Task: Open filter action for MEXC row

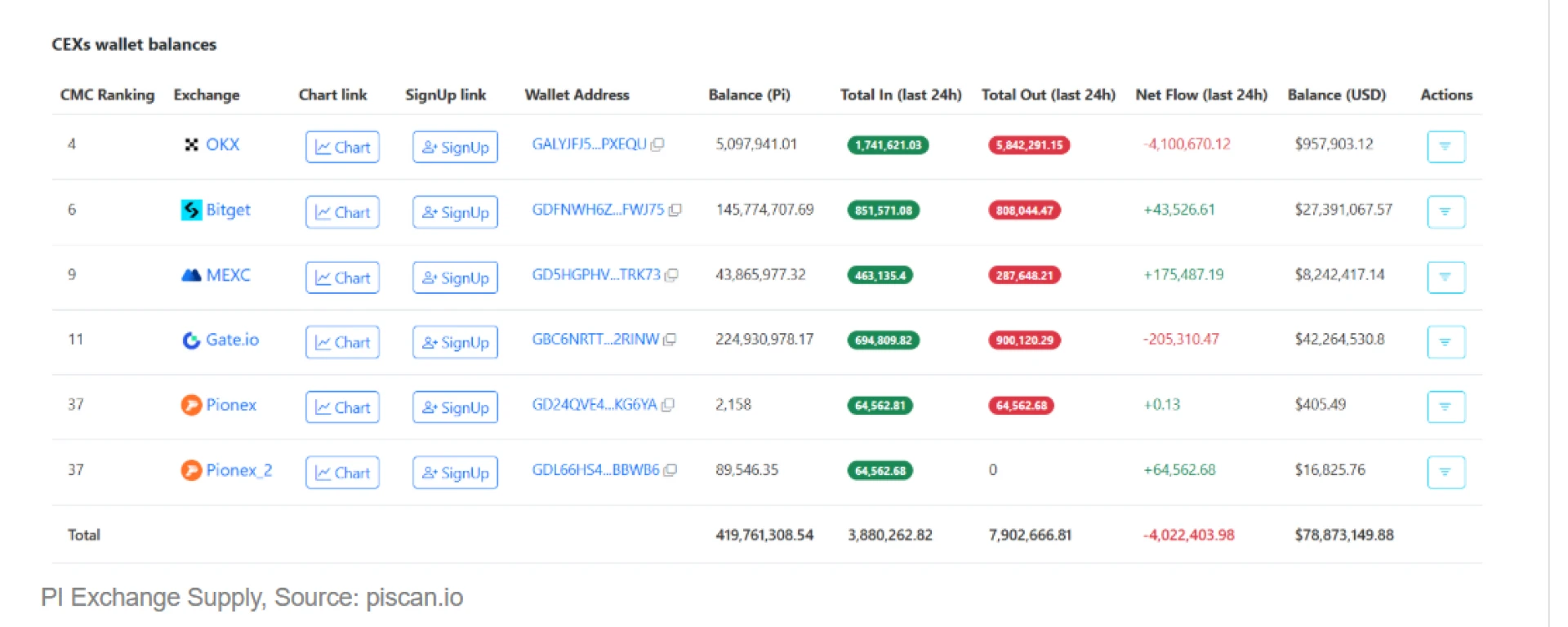Action: 1445,278
